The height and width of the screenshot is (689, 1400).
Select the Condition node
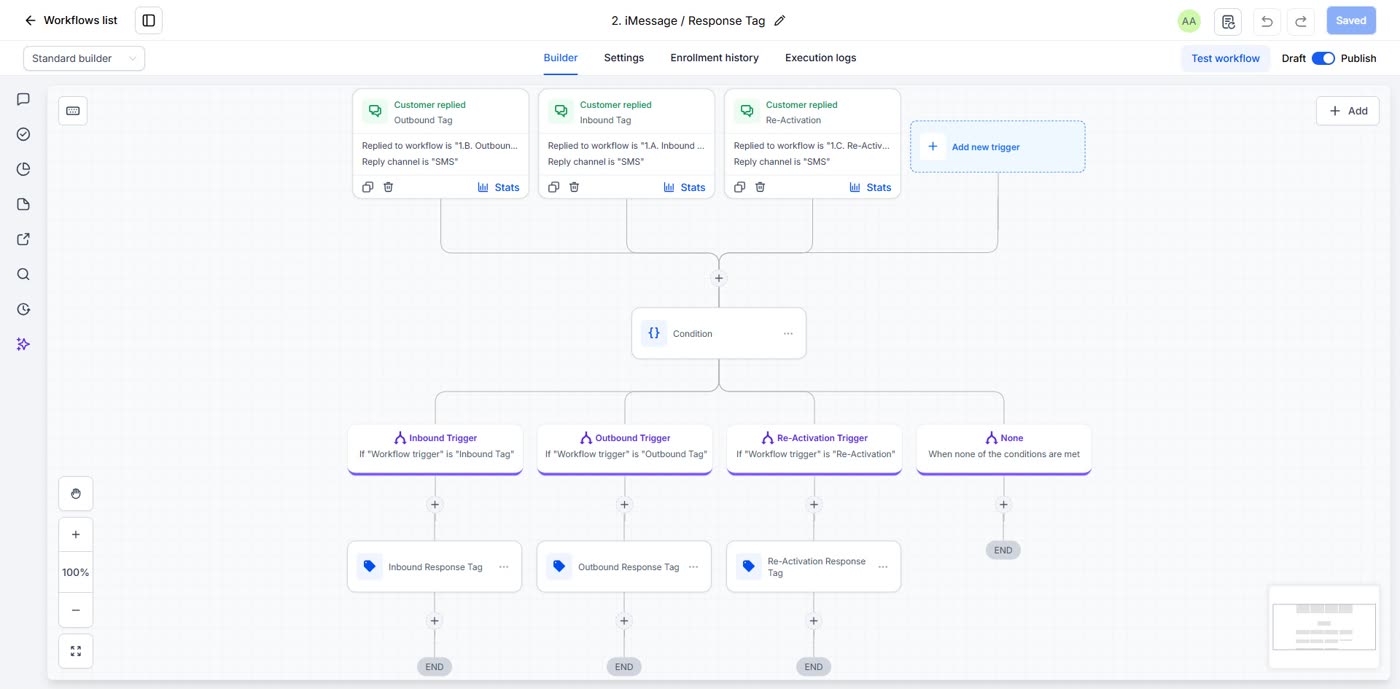(718, 333)
